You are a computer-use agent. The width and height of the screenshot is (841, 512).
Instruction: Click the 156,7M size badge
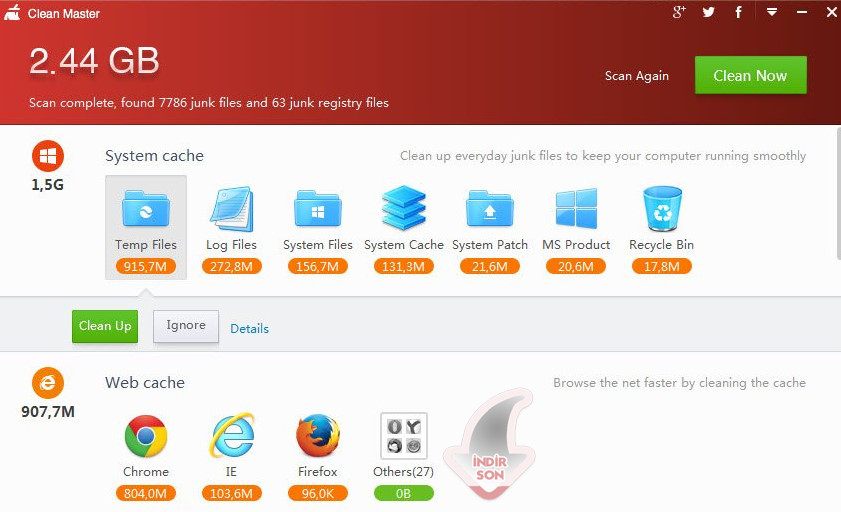coord(318,266)
